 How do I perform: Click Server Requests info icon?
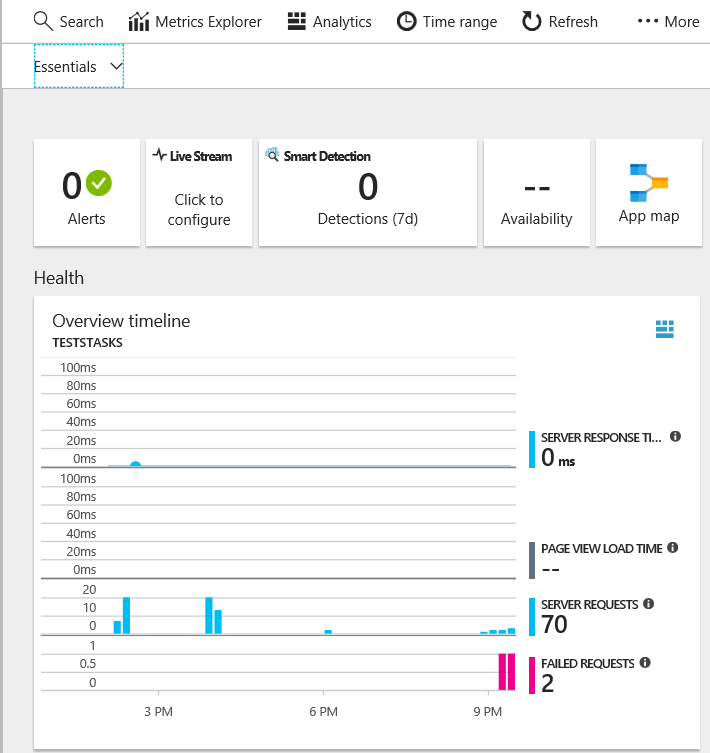click(x=648, y=604)
